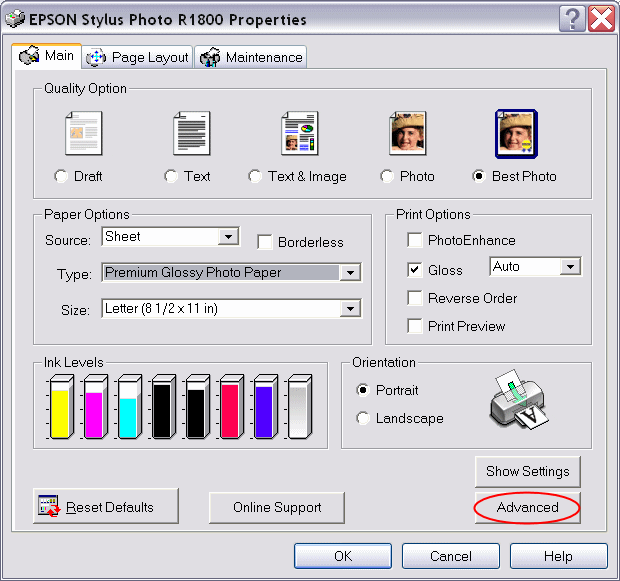Enable the Borderless checkbox

[265, 242]
